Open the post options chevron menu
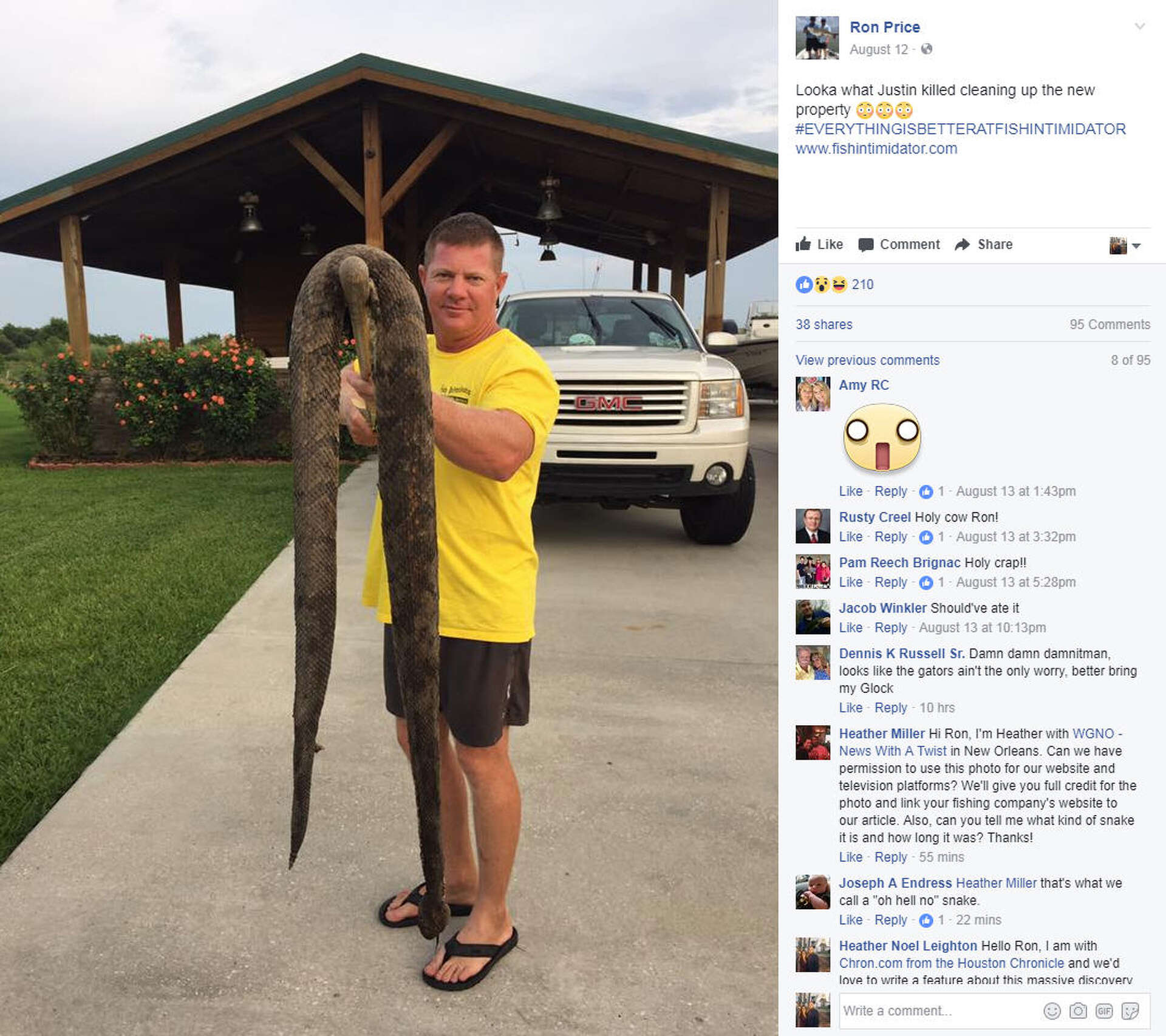Image resolution: width=1166 pixels, height=1036 pixels. pos(1140,26)
